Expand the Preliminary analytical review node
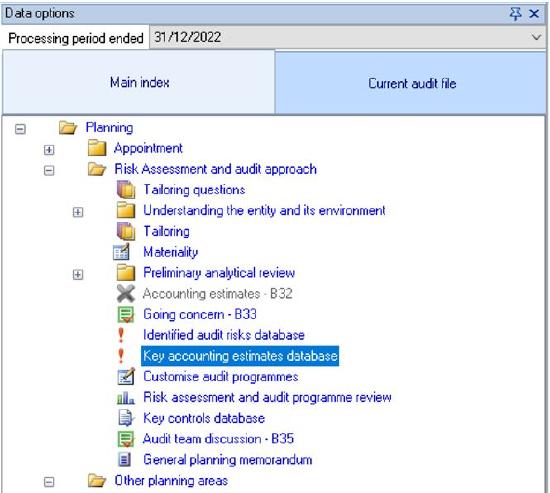 (78, 274)
